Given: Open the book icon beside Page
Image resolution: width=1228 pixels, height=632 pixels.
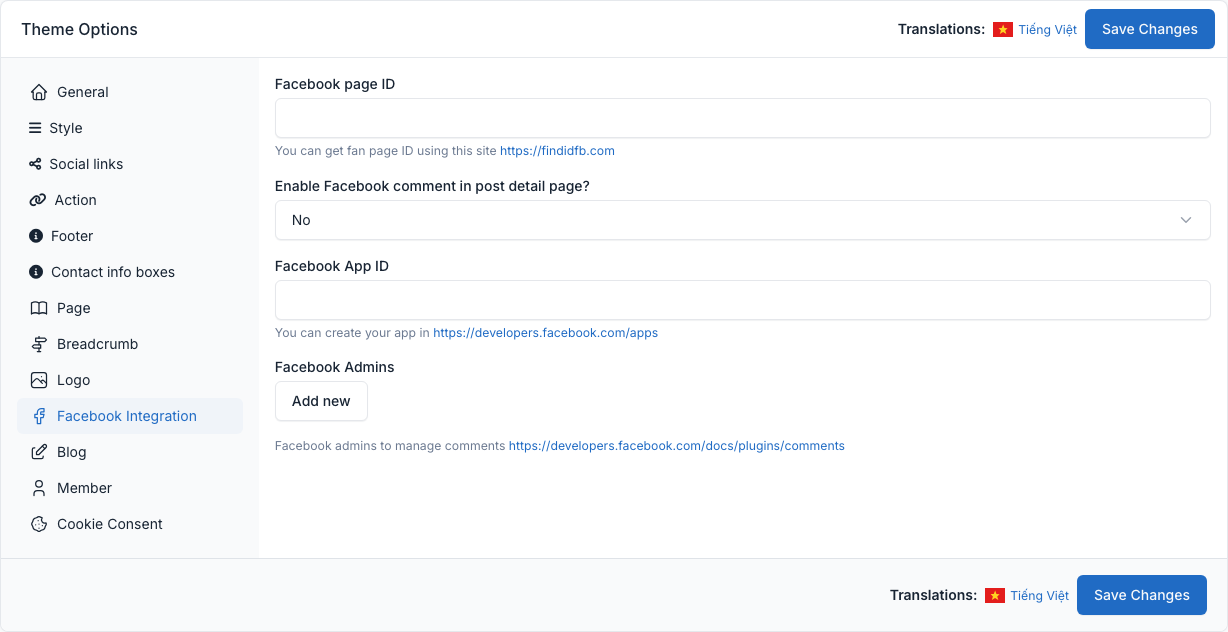Looking at the screenshot, I should tap(39, 308).
